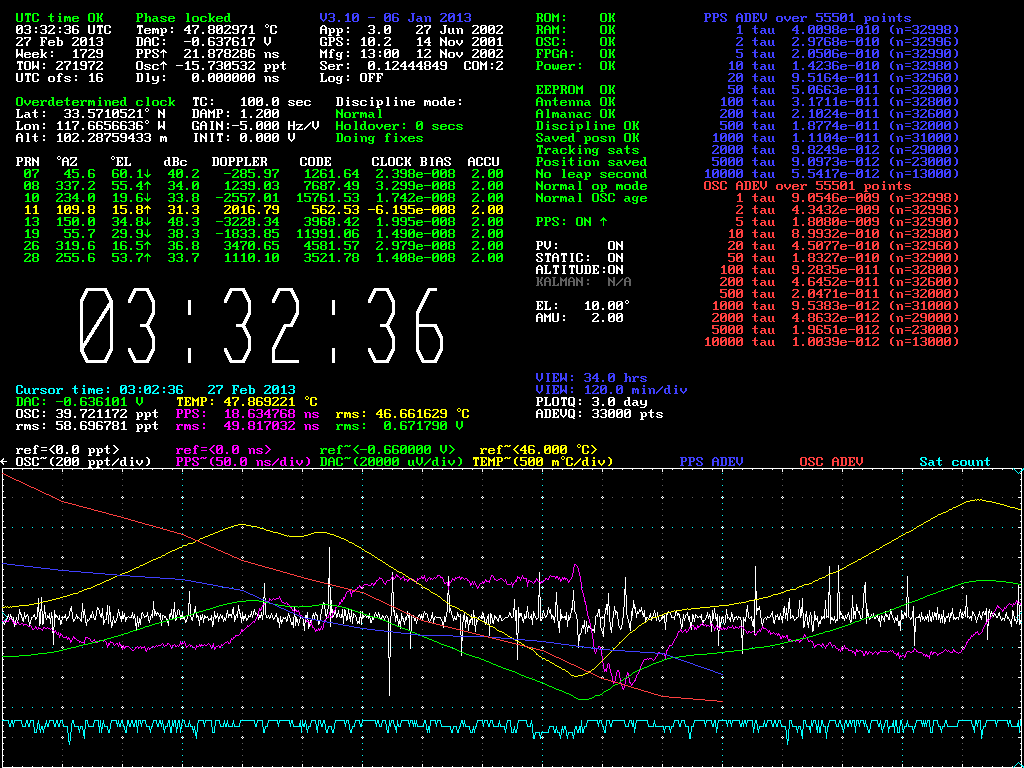Click the PRN 28 satellite row
The width and height of the screenshot is (1024, 768).
[263, 257]
